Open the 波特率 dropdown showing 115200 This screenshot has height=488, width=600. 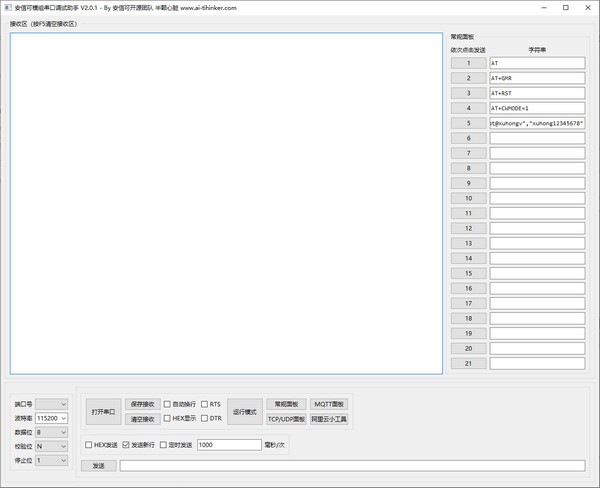coord(52,418)
